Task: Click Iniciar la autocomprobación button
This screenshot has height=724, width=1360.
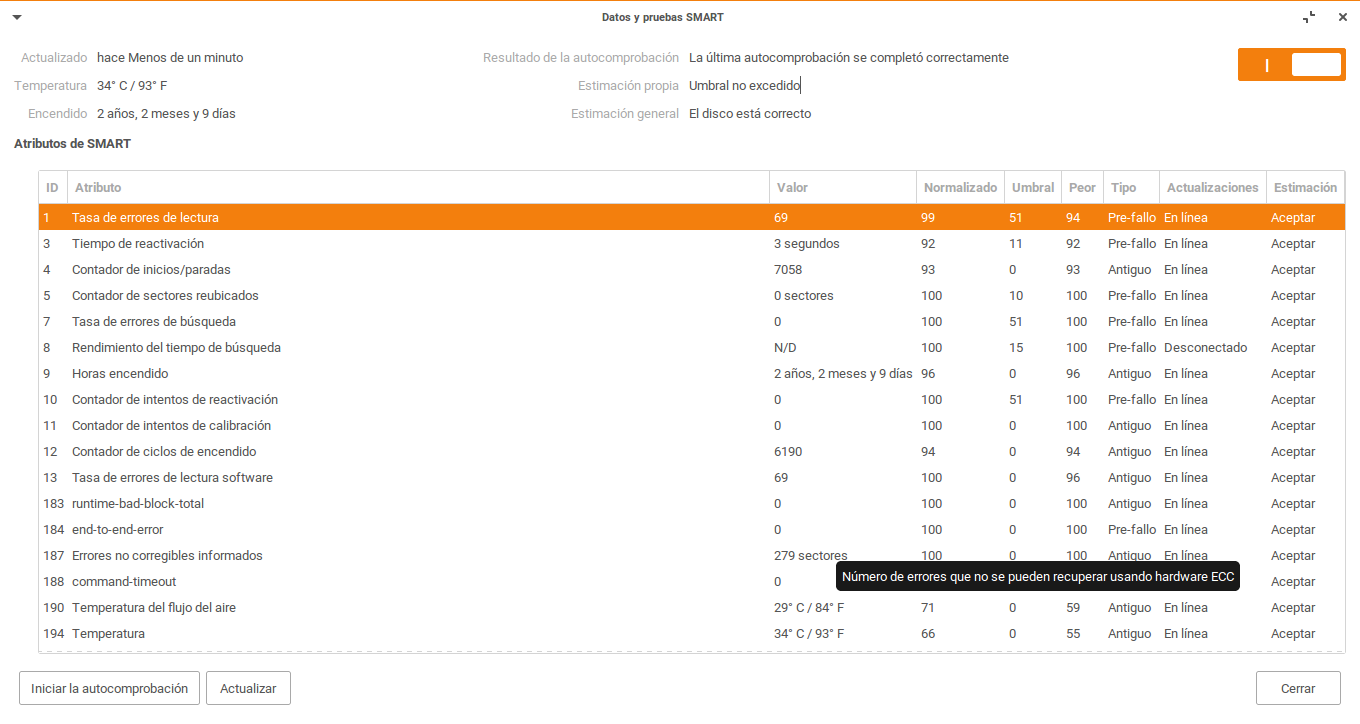Action: tap(109, 688)
